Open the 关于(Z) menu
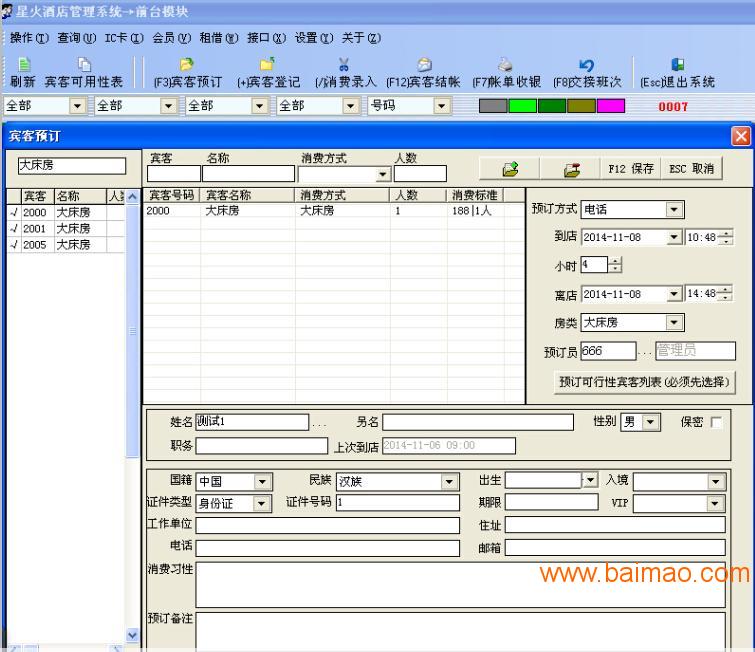This screenshot has height=652, width=755. tap(361, 38)
